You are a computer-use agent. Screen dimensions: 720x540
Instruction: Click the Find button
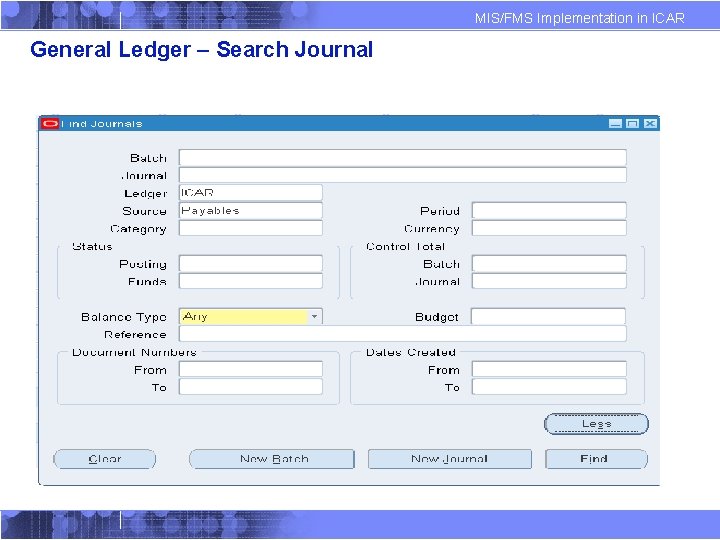tap(596, 459)
